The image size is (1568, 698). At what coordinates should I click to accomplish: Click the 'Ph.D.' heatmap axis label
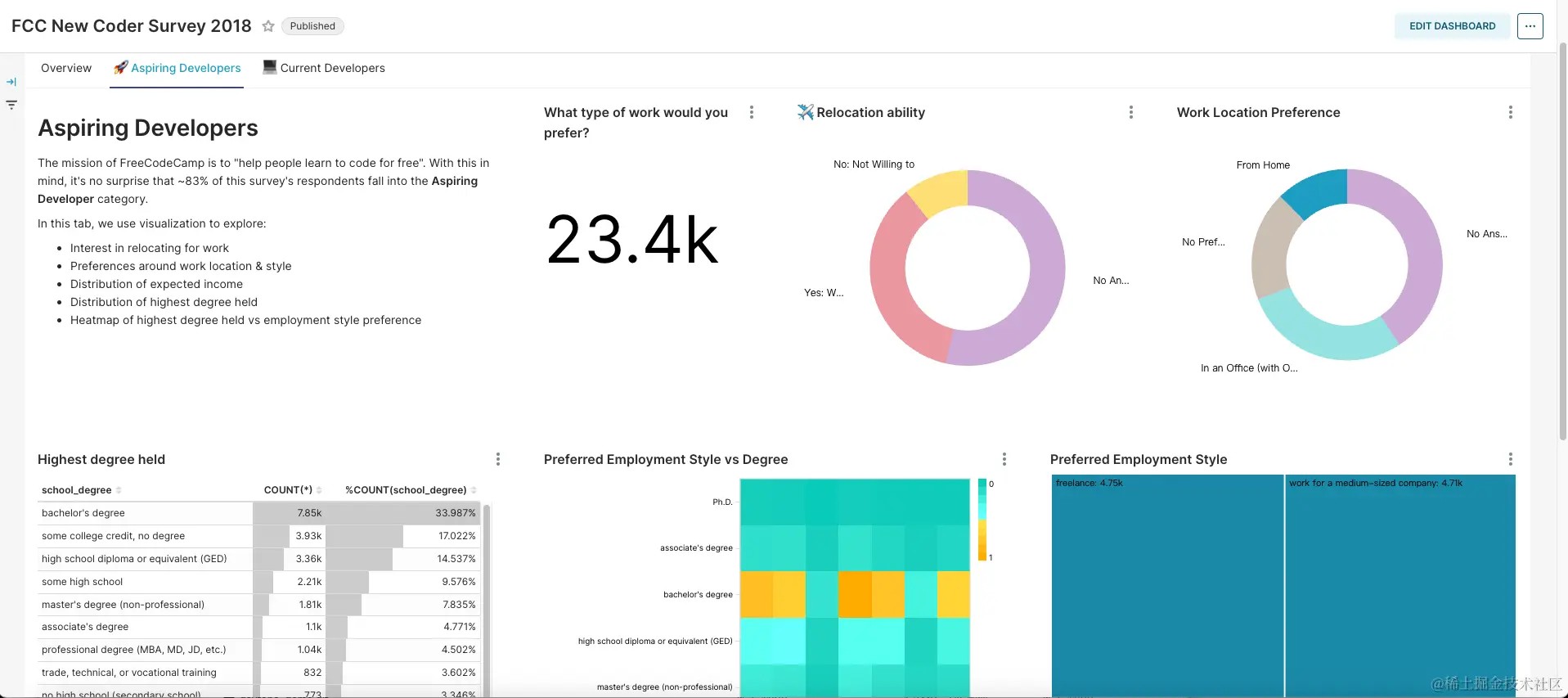point(722,502)
